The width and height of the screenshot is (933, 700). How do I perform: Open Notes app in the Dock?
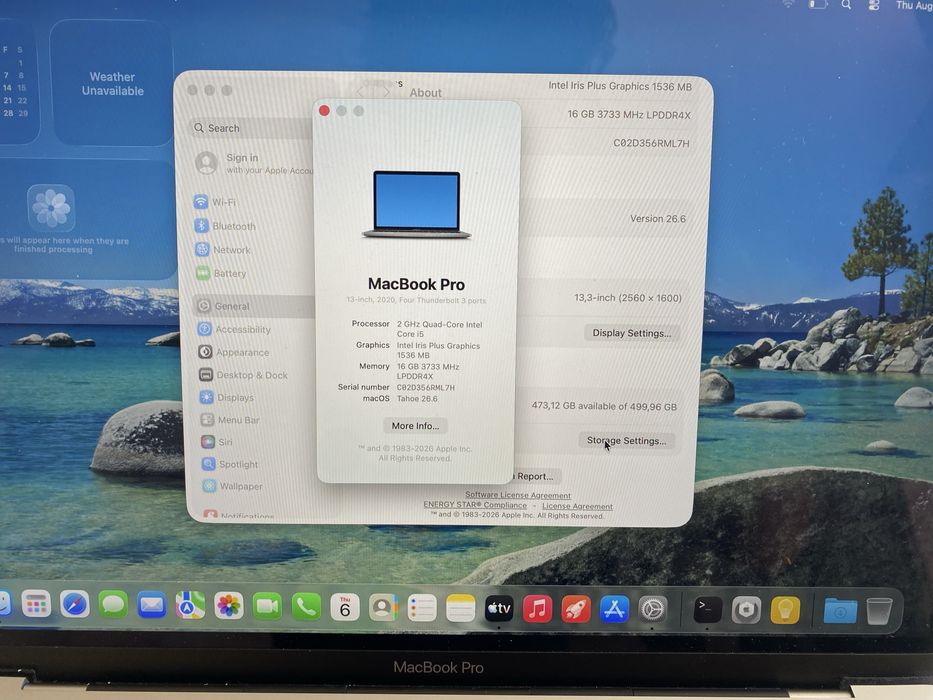(x=461, y=609)
